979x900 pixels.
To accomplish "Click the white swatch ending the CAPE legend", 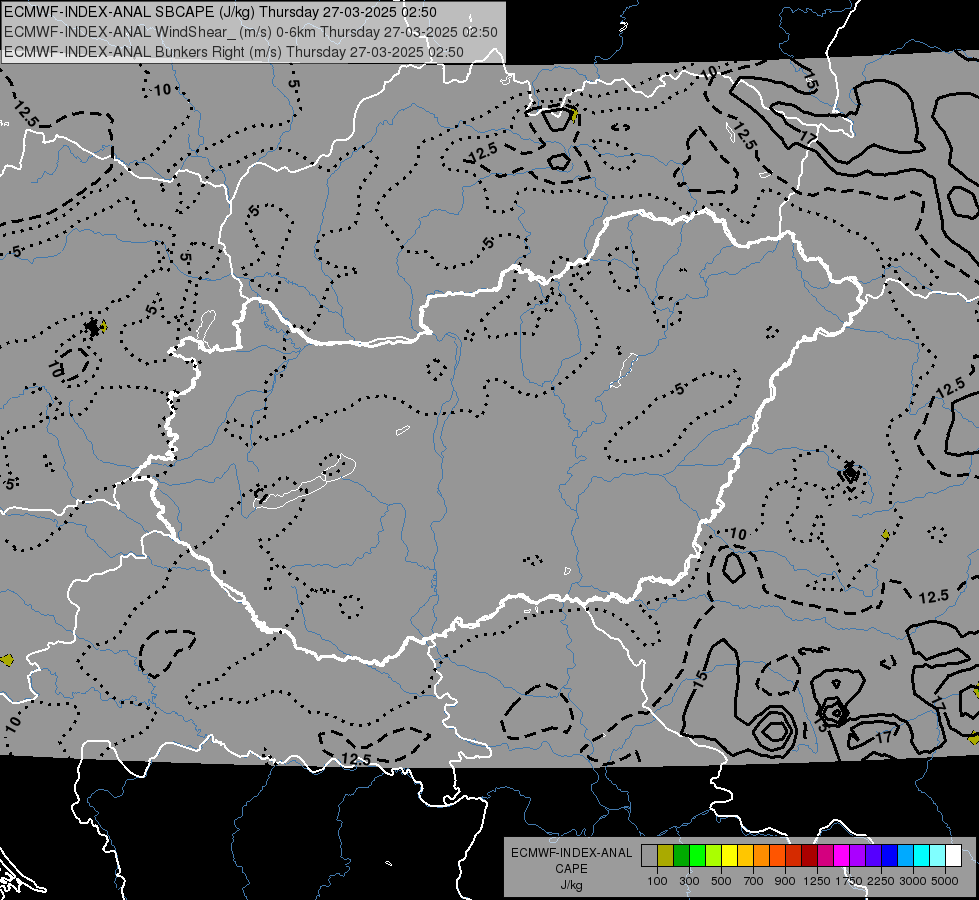I will click(x=954, y=855).
